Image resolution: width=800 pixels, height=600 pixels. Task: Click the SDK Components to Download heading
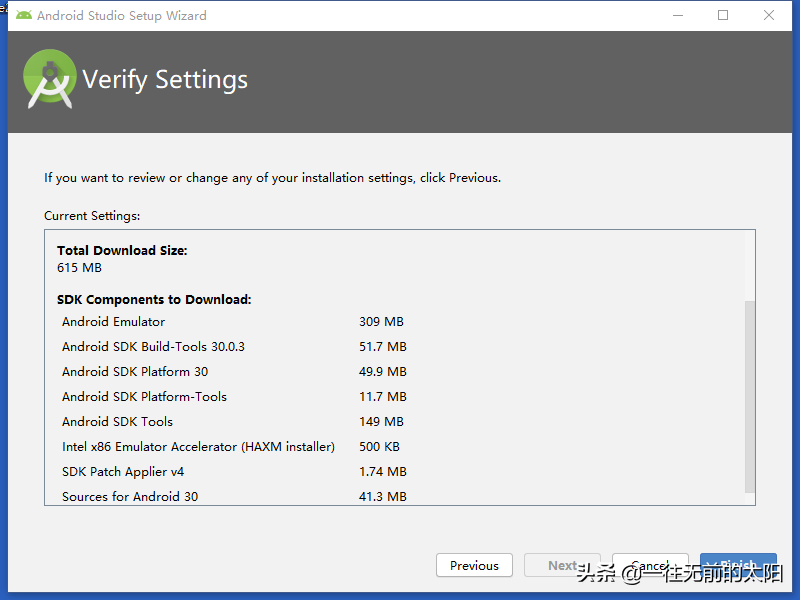154,299
